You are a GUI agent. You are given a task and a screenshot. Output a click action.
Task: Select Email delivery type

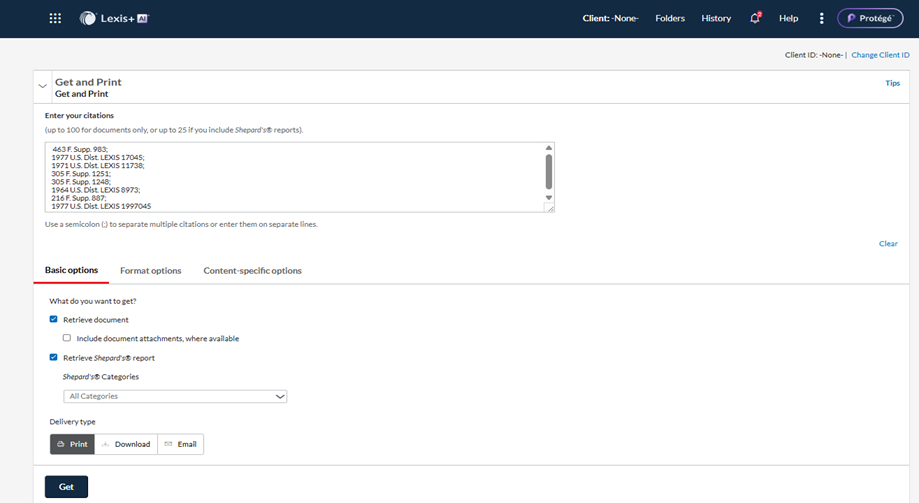(180, 444)
